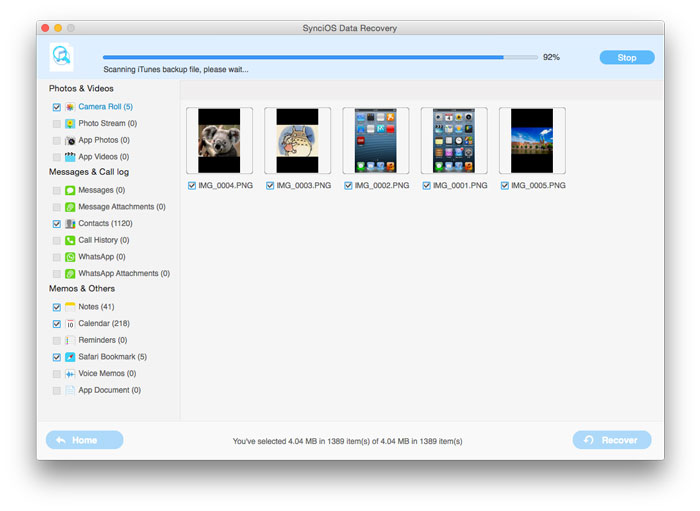Viewport: 700px width, 511px height.
Task: Select the App Document (0) label
Action: pos(109,390)
